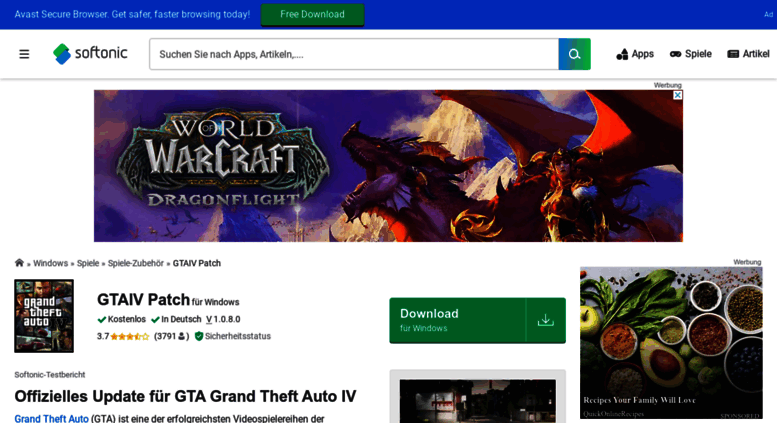Click the 'Kostenlos' label
Image resolution: width=777 pixels, height=423 pixels.
click(x=122, y=319)
